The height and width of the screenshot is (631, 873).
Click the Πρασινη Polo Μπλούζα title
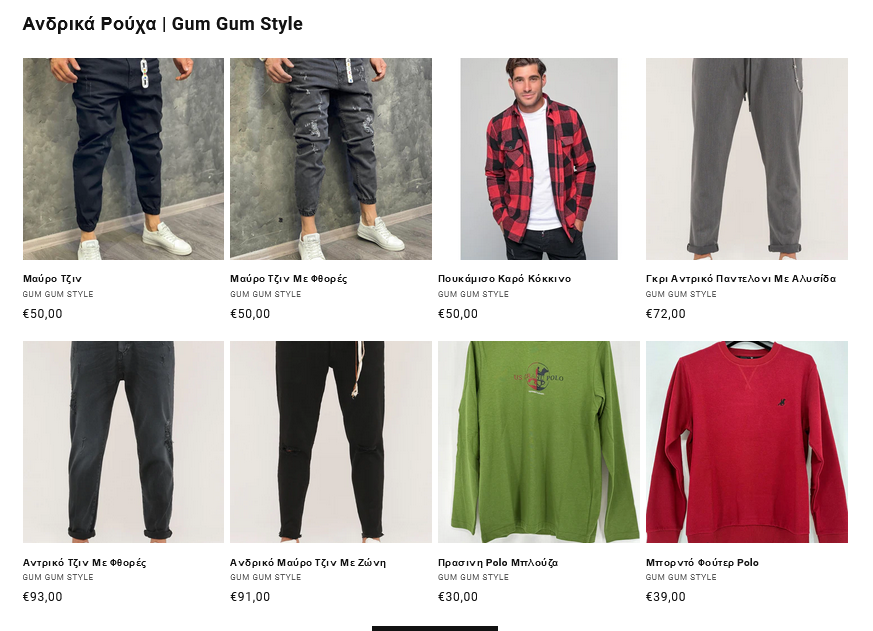(x=498, y=562)
